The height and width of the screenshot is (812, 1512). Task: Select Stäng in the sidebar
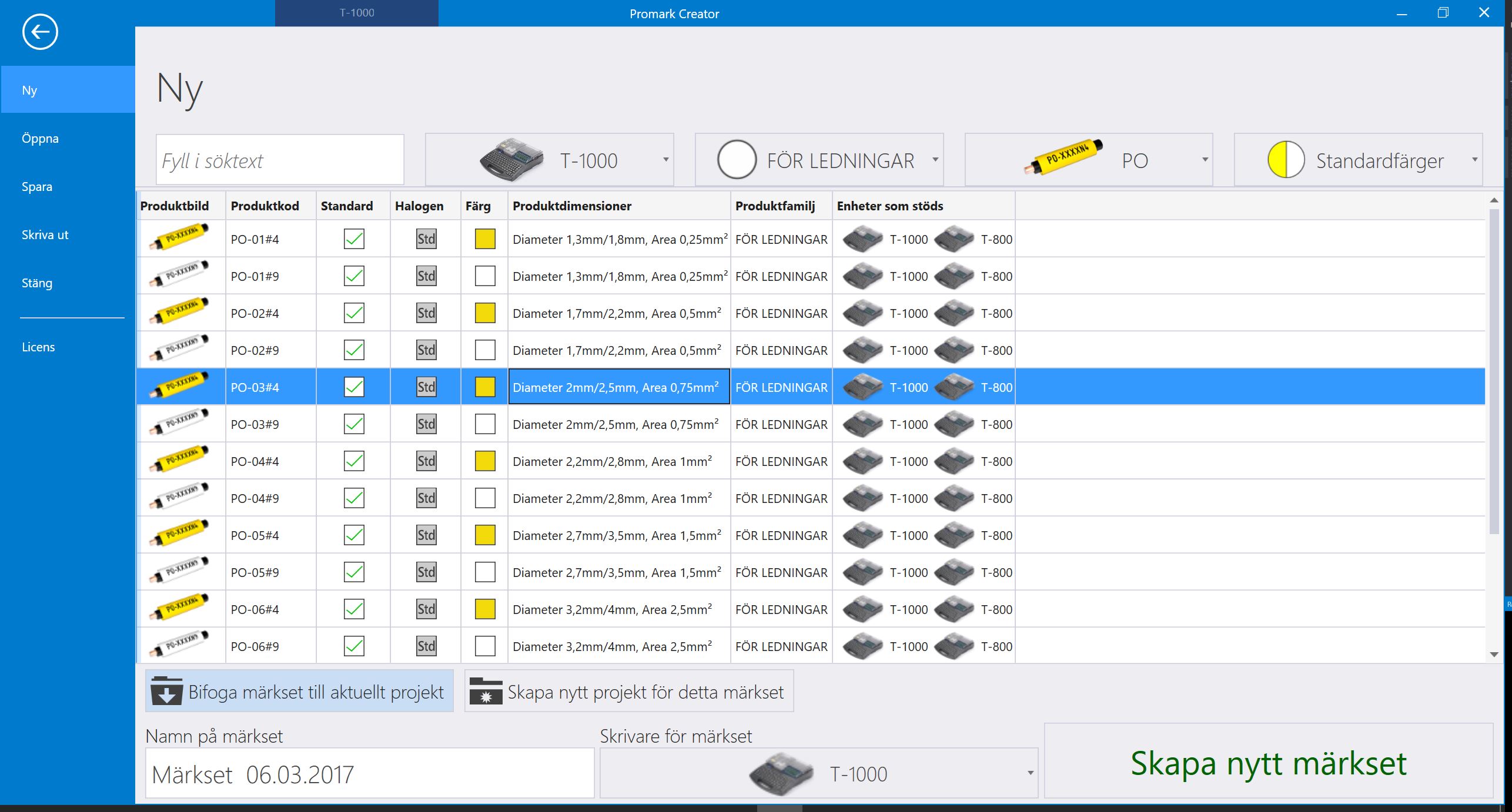pyautogui.click(x=68, y=283)
